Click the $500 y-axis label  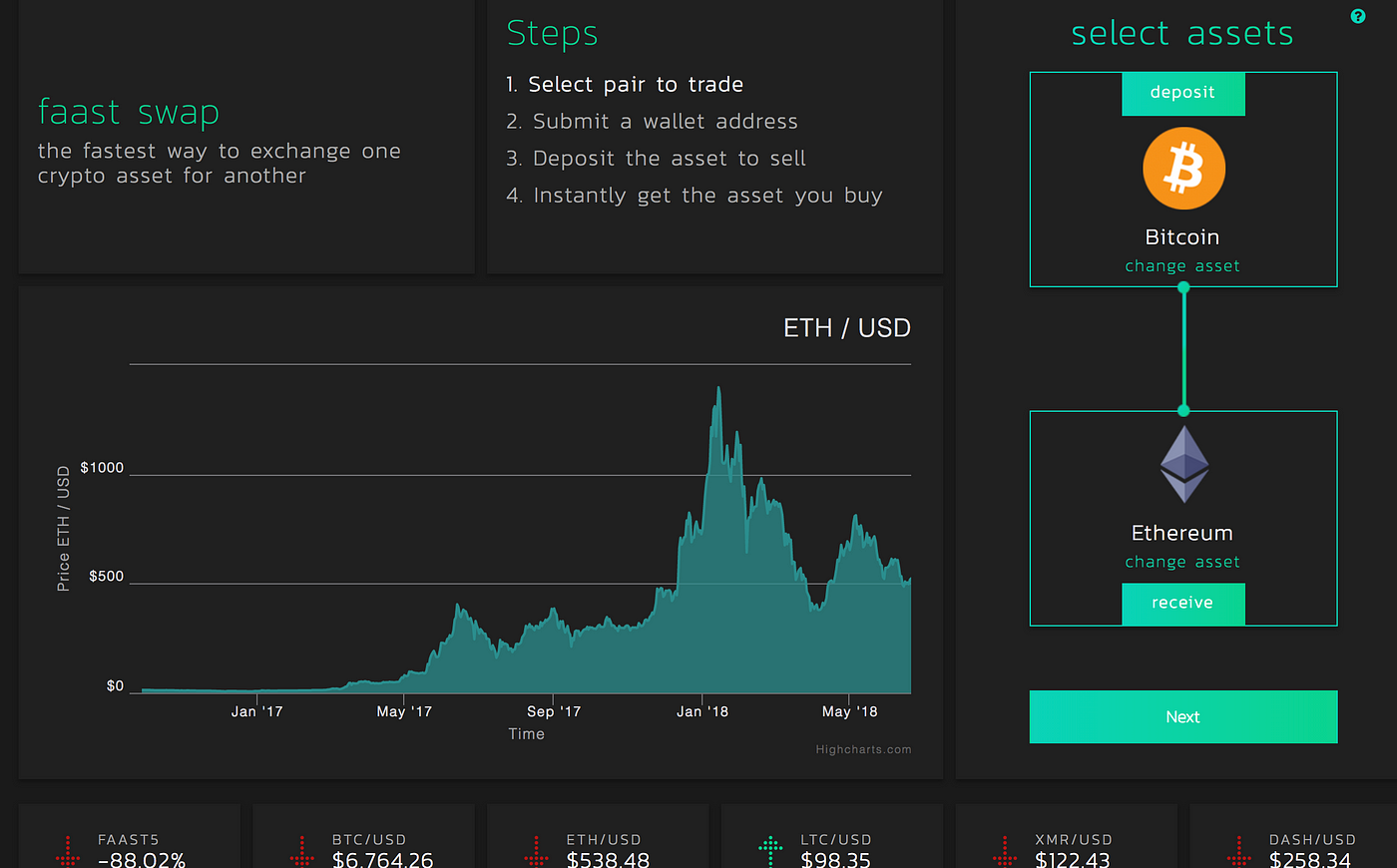[106, 577]
